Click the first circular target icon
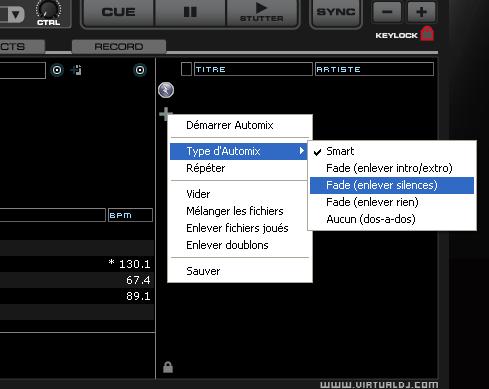 tap(57, 70)
